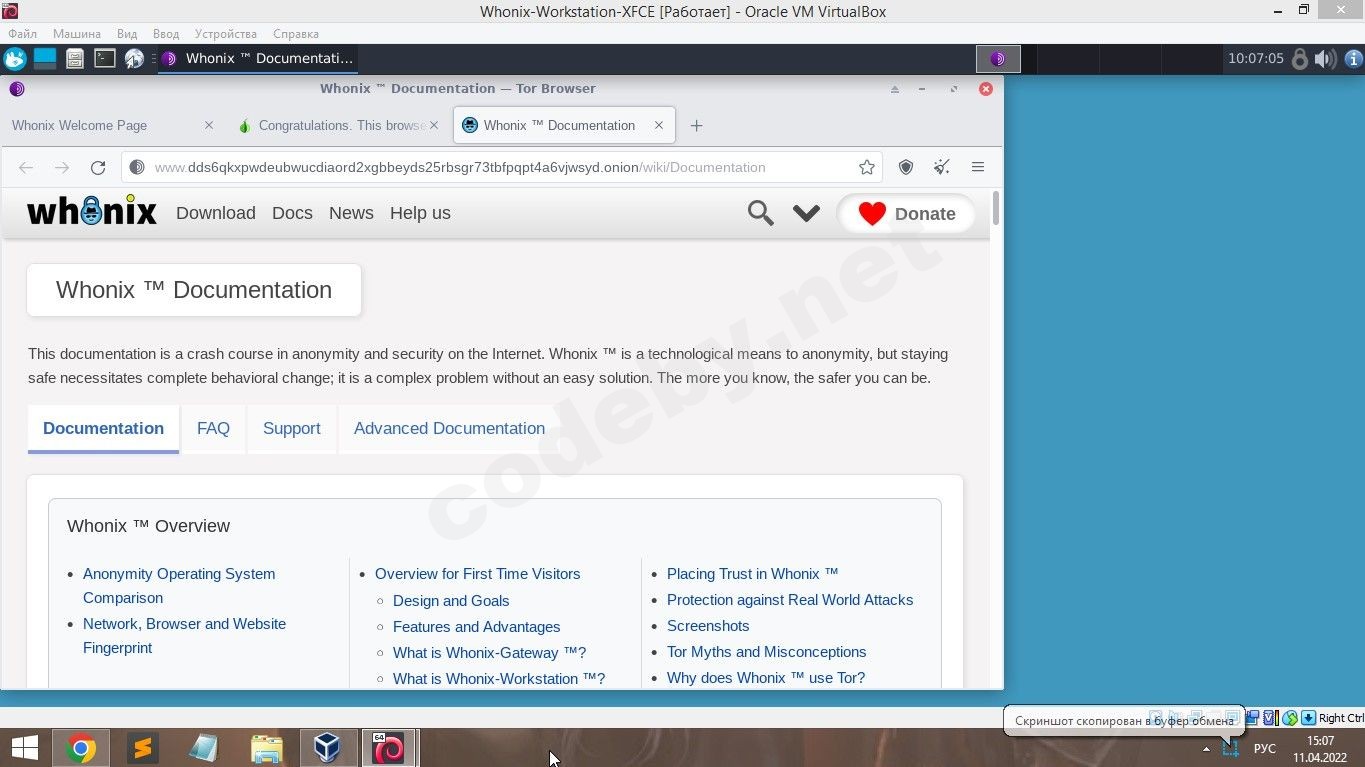Screen dimensions: 1365x767
Task: Launch the terminal from the XFCE panel
Action: (105, 59)
